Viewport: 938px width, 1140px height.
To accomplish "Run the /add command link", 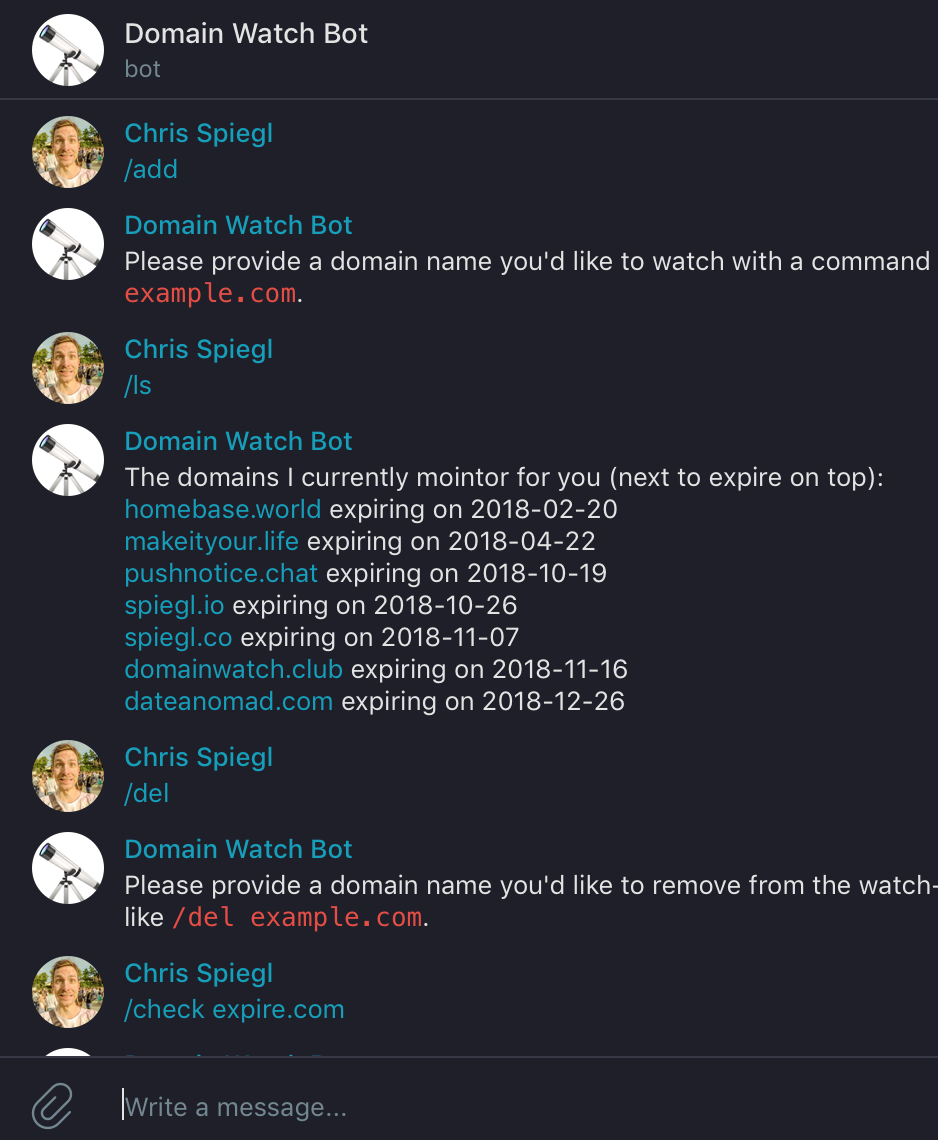I will (150, 169).
